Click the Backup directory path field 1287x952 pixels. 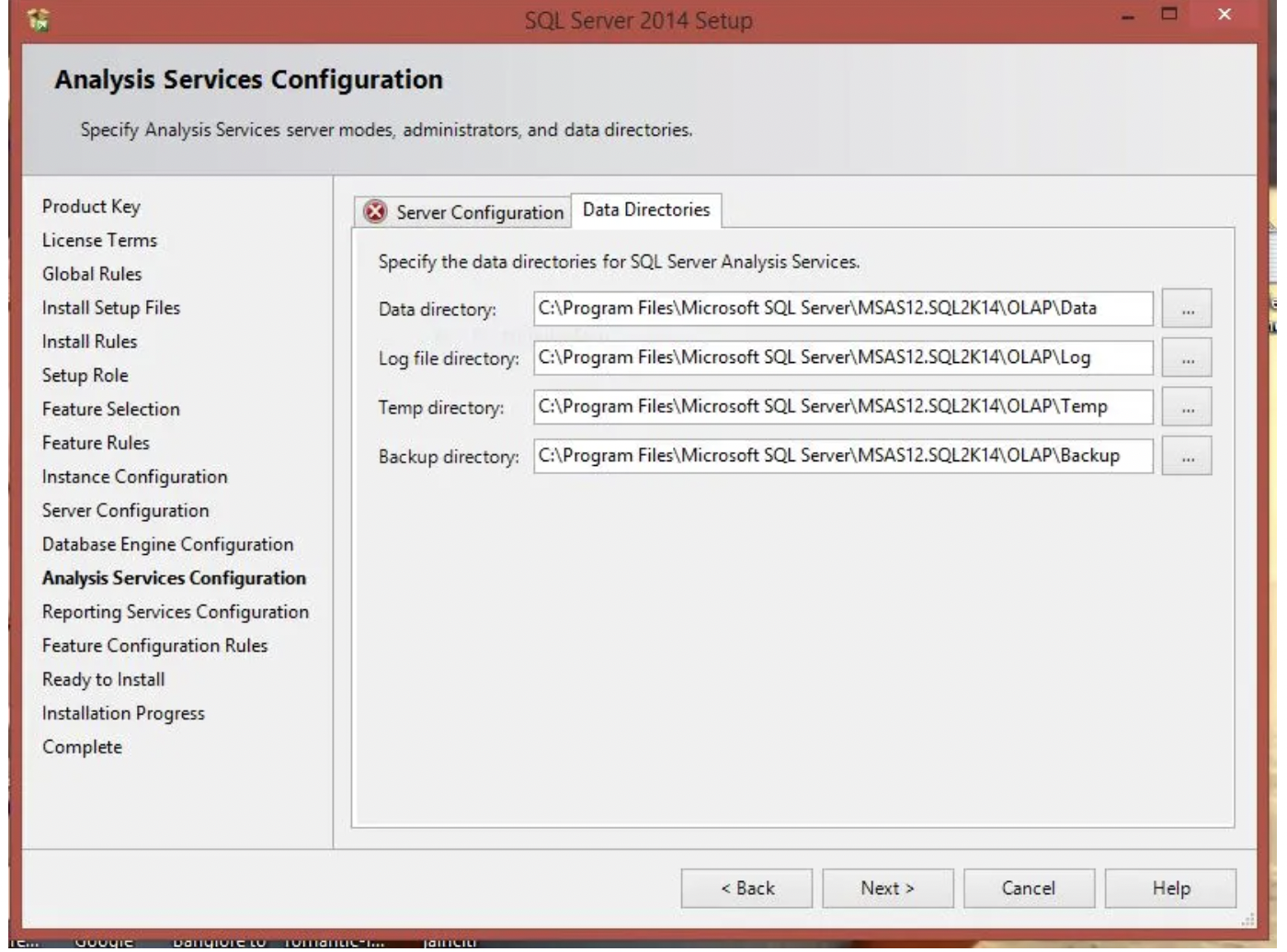pos(843,456)
